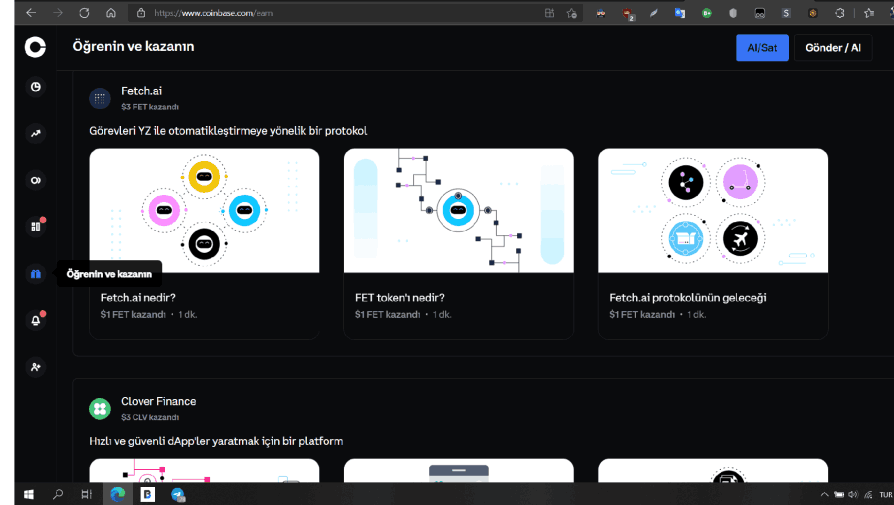Screen dimensions: 894x505
Task: Open the notifications bell sidebar icon
Action: point(35,320)
